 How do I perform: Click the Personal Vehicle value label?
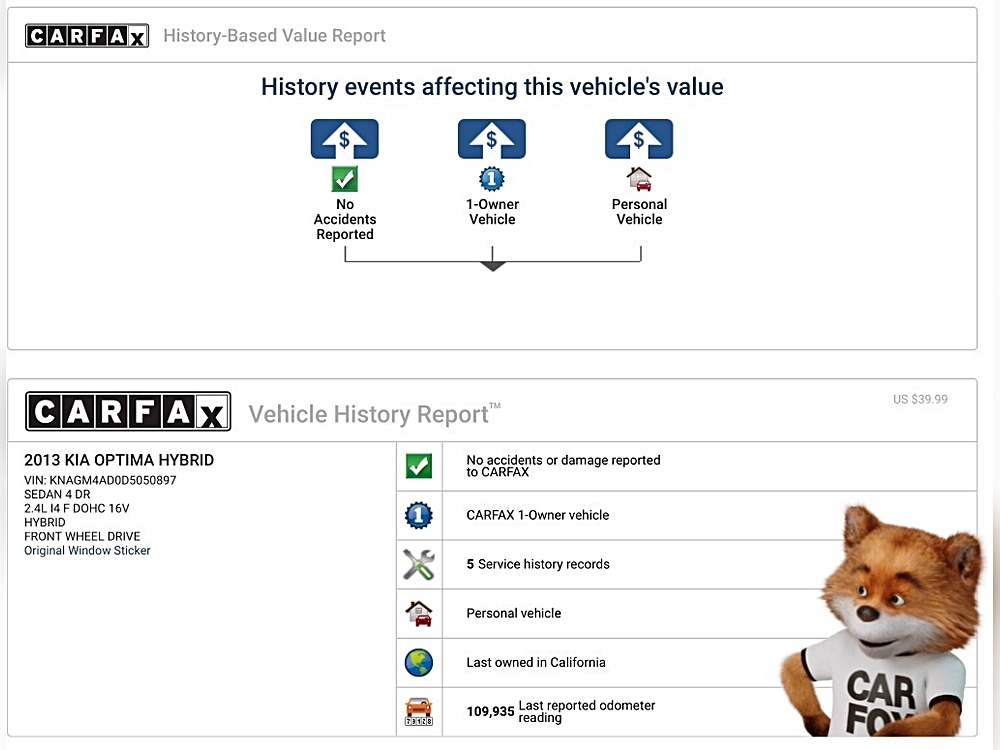(639, 212)
